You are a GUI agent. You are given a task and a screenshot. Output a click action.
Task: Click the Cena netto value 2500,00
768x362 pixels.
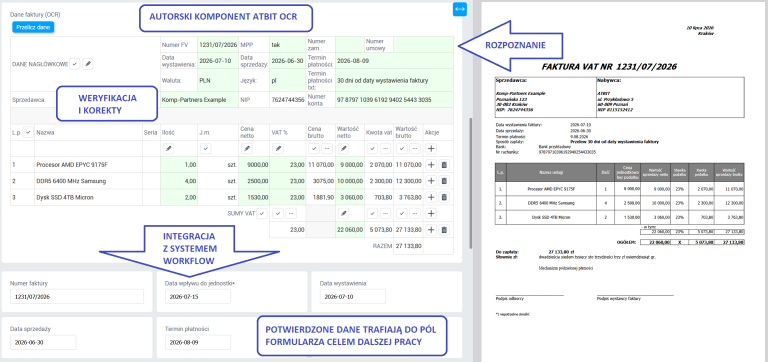pyautogui.click(x=258, y=181)
